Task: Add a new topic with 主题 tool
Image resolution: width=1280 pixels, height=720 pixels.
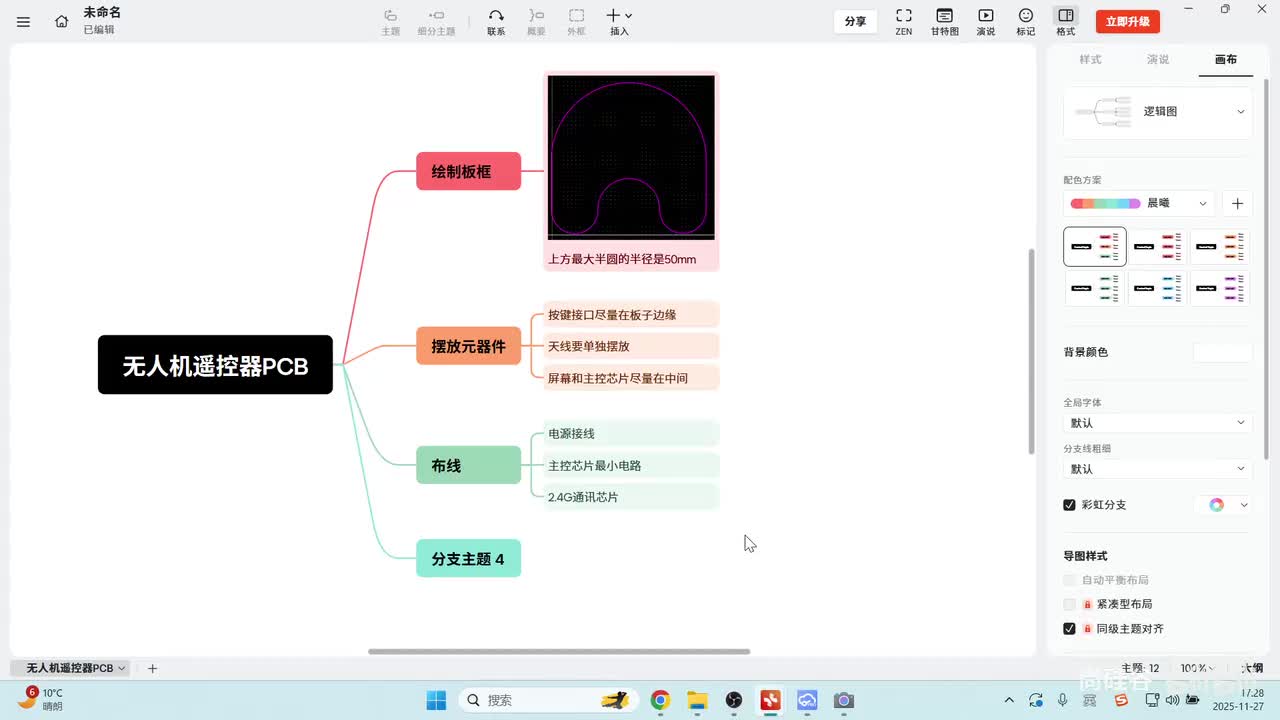Action: point(390,22)
